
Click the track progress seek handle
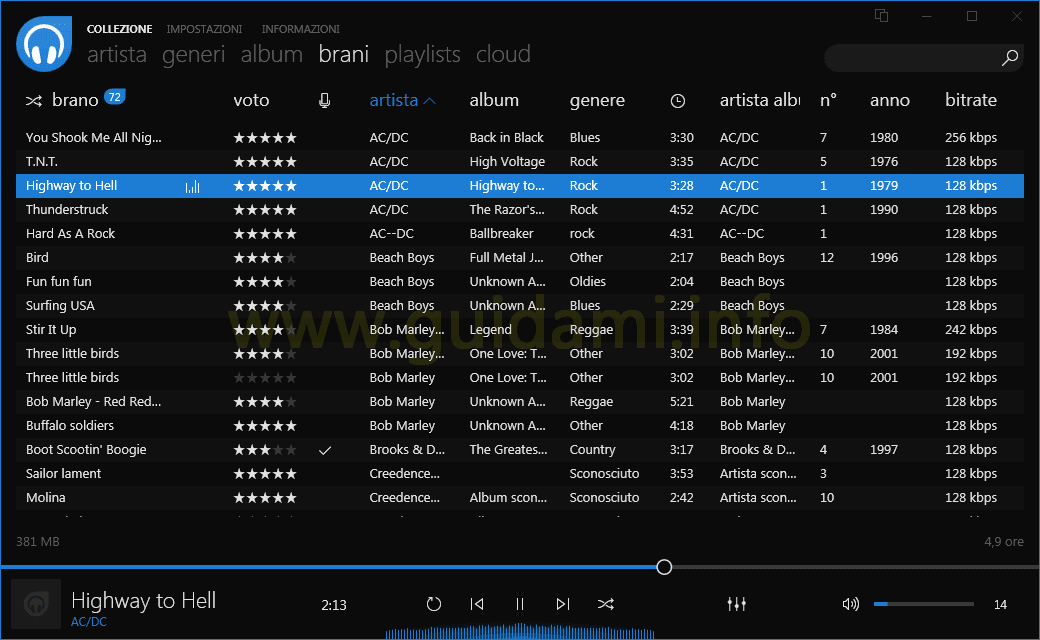tap(664, 567)
